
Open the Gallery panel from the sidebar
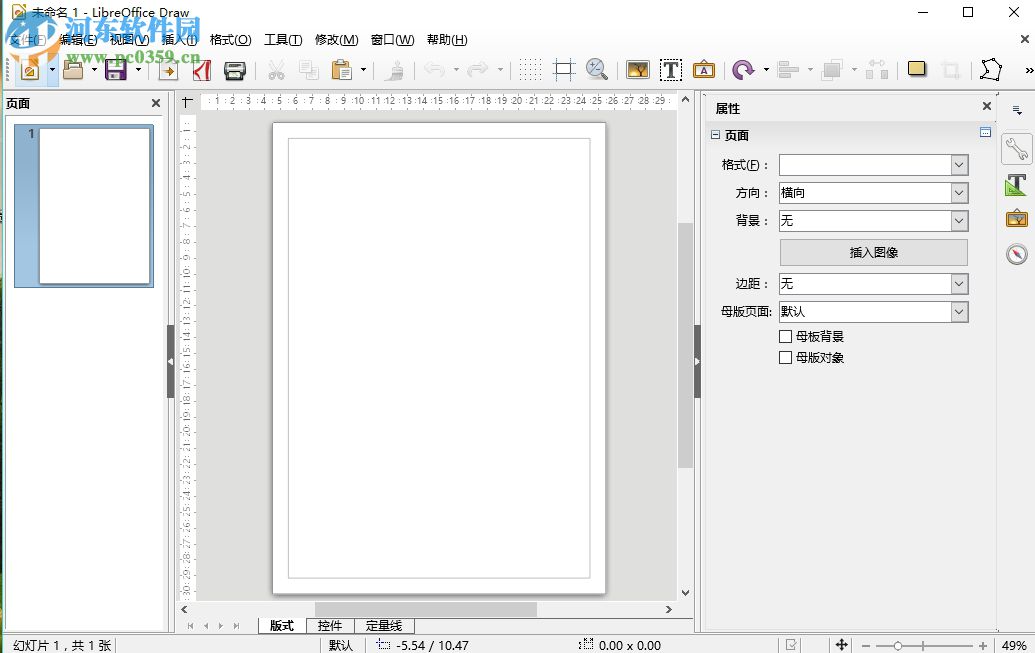[x=1016, y=218]
